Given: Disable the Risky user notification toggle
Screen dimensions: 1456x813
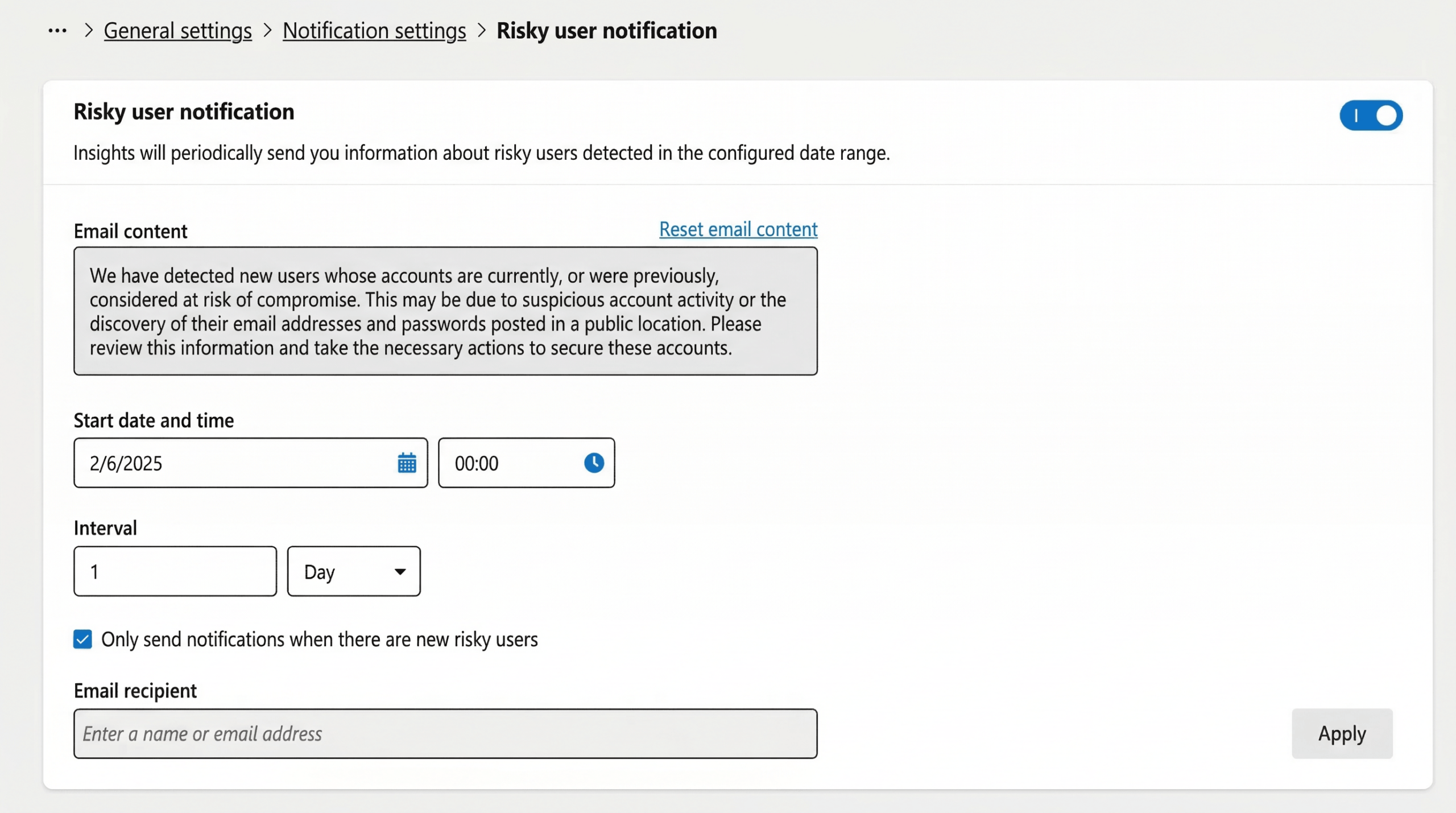Looking at the screenshot, I should 1371,115.
